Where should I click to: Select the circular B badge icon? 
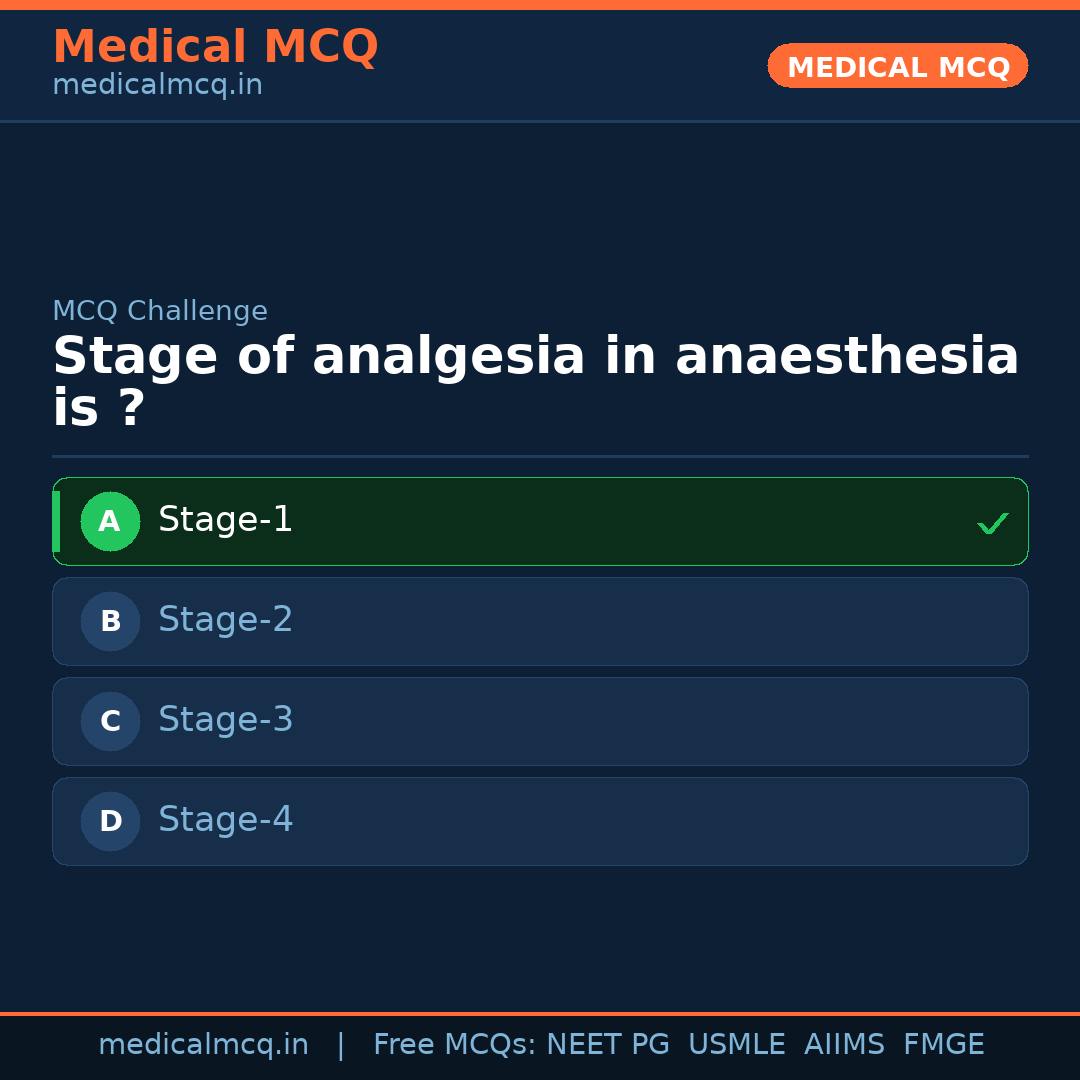(110, 621)
